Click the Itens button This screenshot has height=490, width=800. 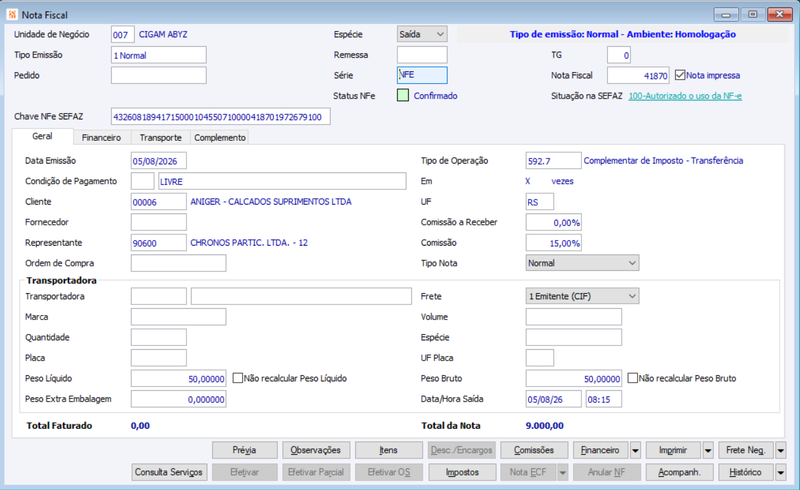[x=389, y=450]
